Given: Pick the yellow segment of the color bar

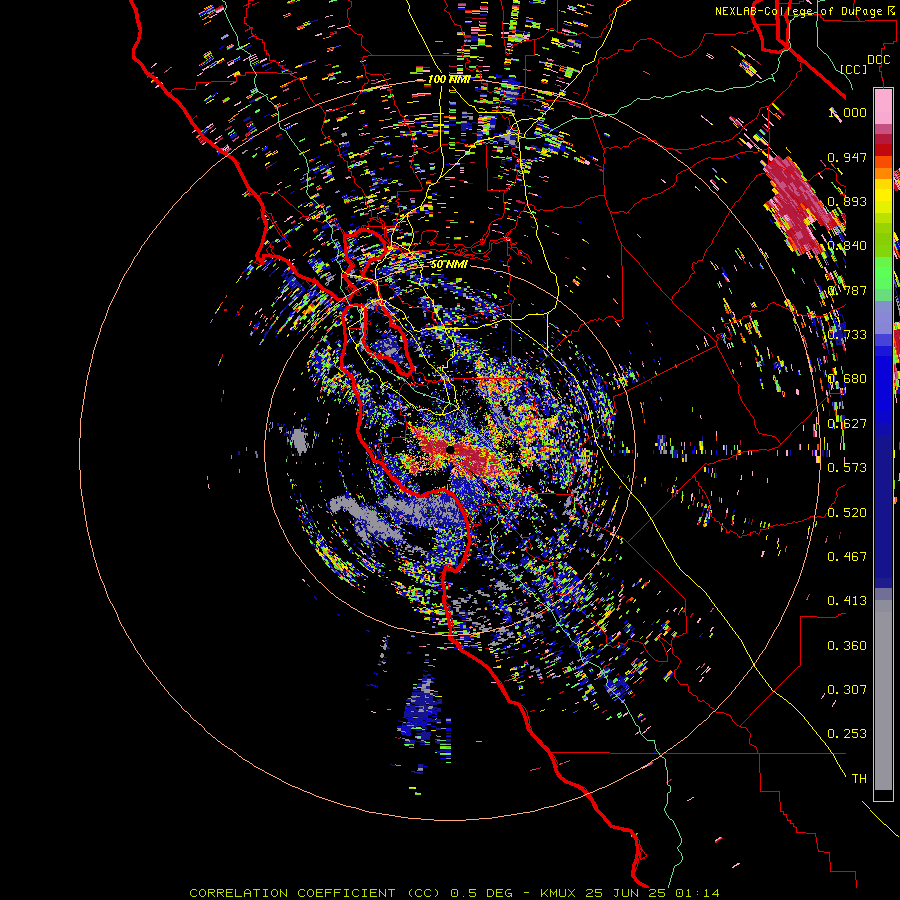Looking at the screenshot, I should pyautogui.click(x=883, y=196).
